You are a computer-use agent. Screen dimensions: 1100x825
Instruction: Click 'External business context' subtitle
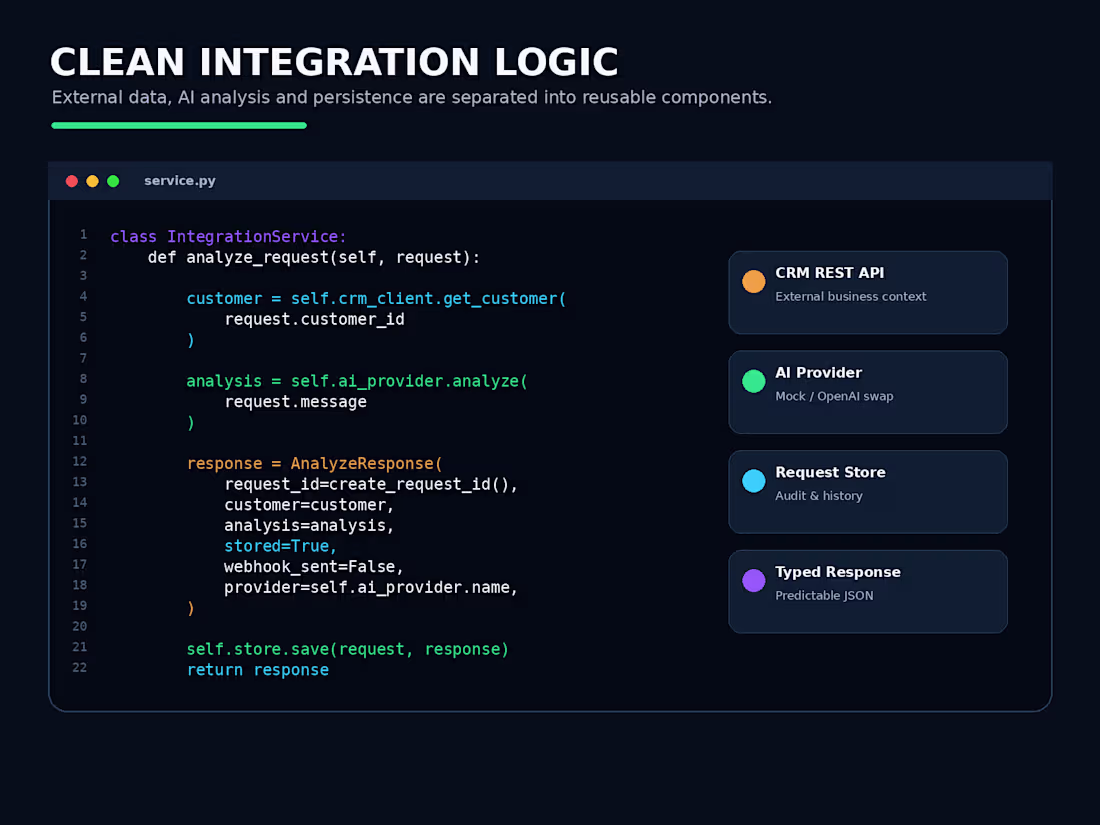[850, 297]
